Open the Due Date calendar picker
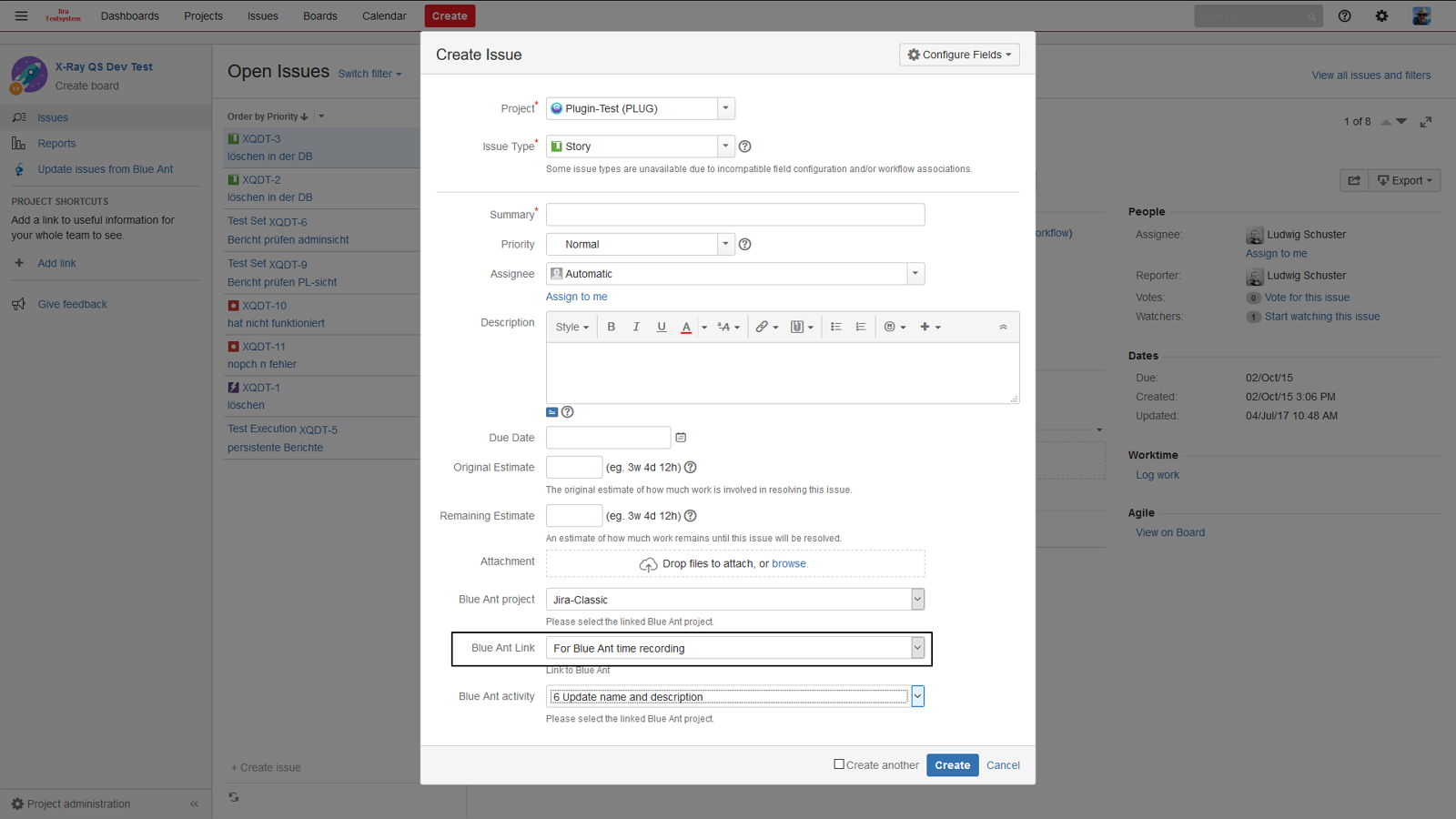1456x819 pixels. pyautogui.click(x=681, y=438)
